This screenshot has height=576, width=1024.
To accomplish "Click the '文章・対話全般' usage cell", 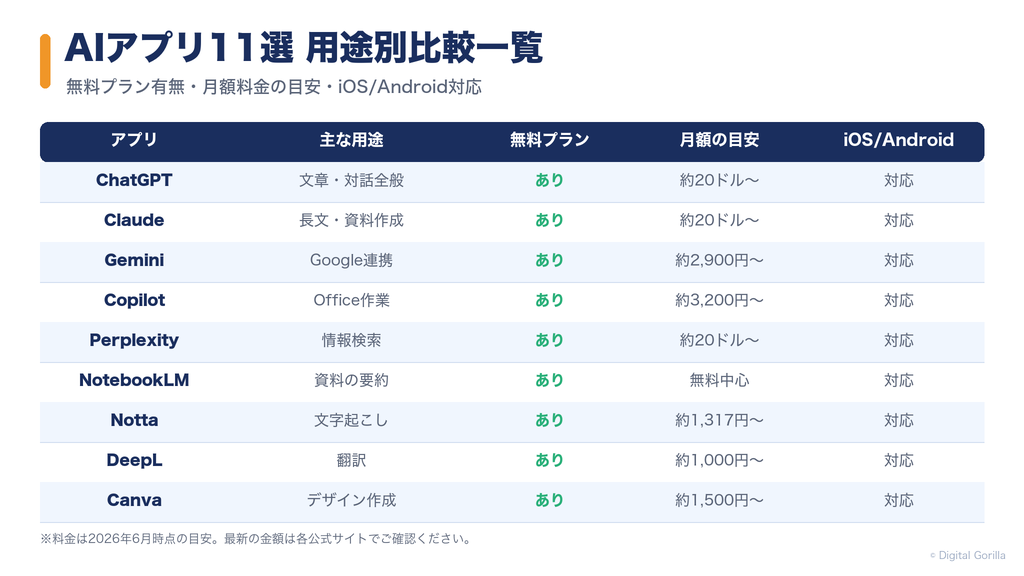I will point(351,180).
